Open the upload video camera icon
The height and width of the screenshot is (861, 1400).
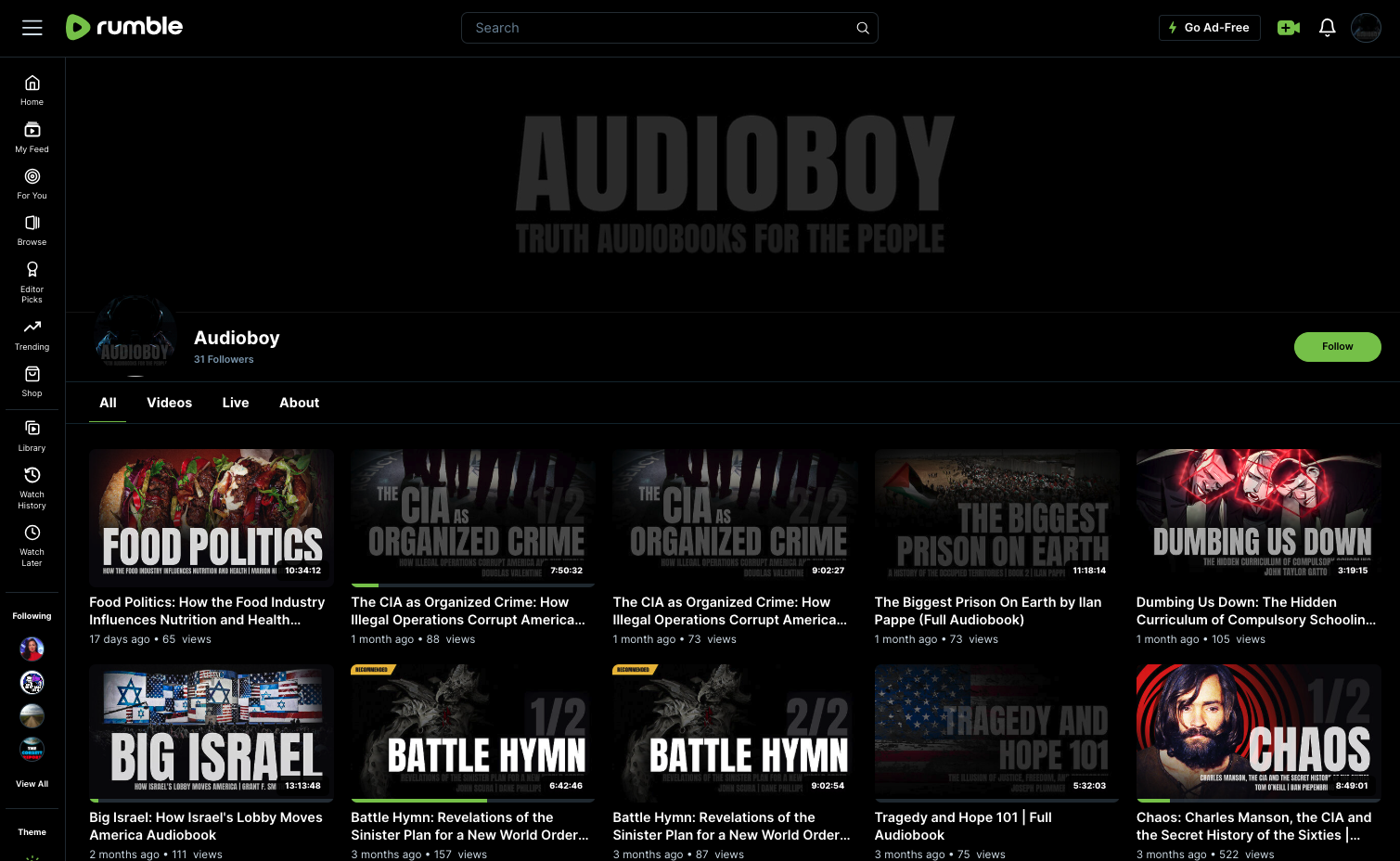click(1289, 28)
